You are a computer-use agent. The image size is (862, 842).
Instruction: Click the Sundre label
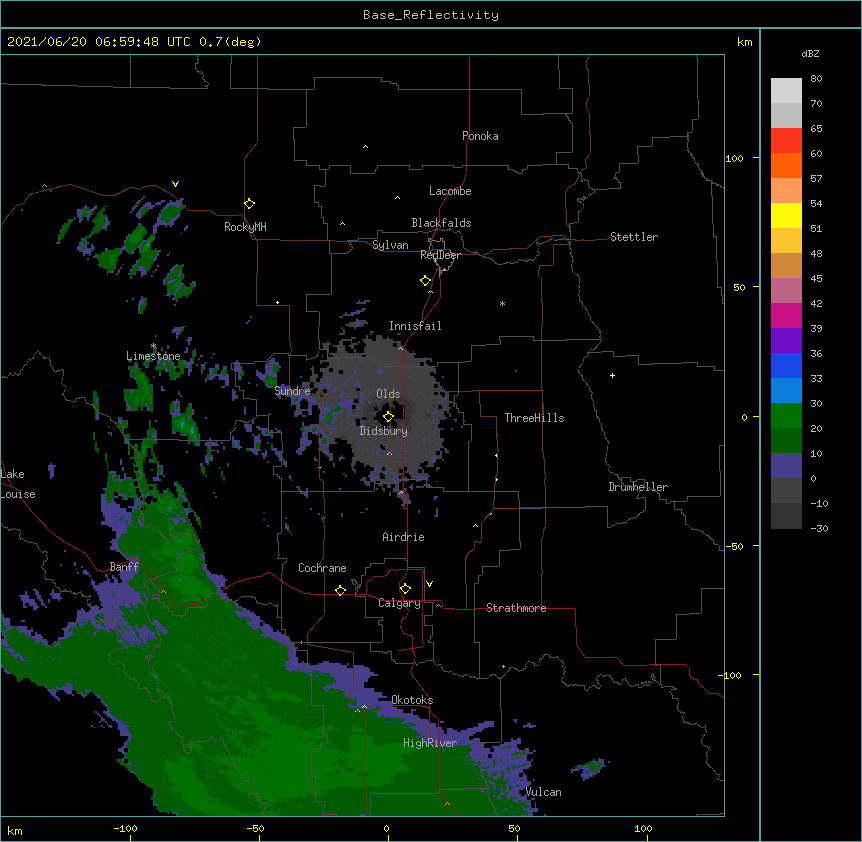[292, 391]
